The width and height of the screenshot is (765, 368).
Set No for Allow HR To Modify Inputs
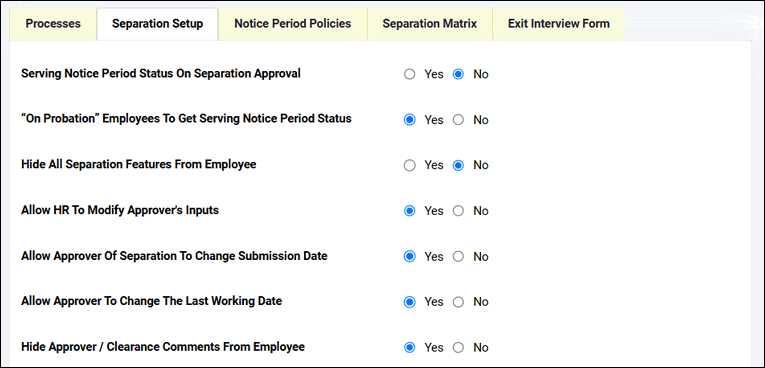[458, 211]
